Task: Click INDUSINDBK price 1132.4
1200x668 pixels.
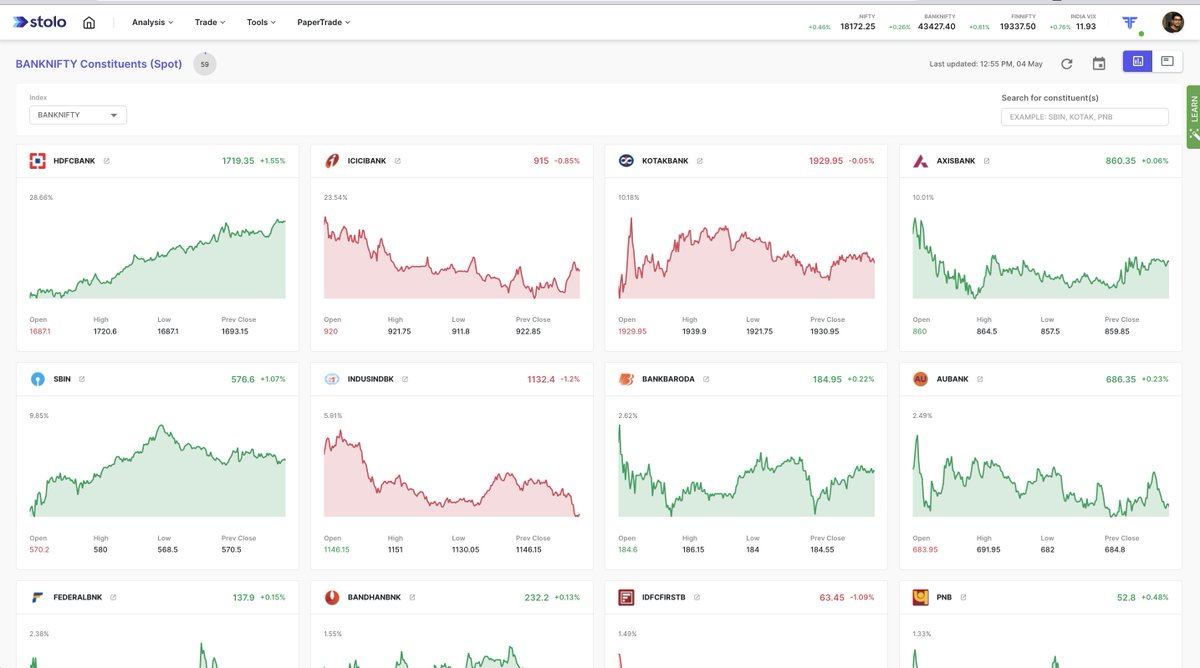Action: click(541, 379)
